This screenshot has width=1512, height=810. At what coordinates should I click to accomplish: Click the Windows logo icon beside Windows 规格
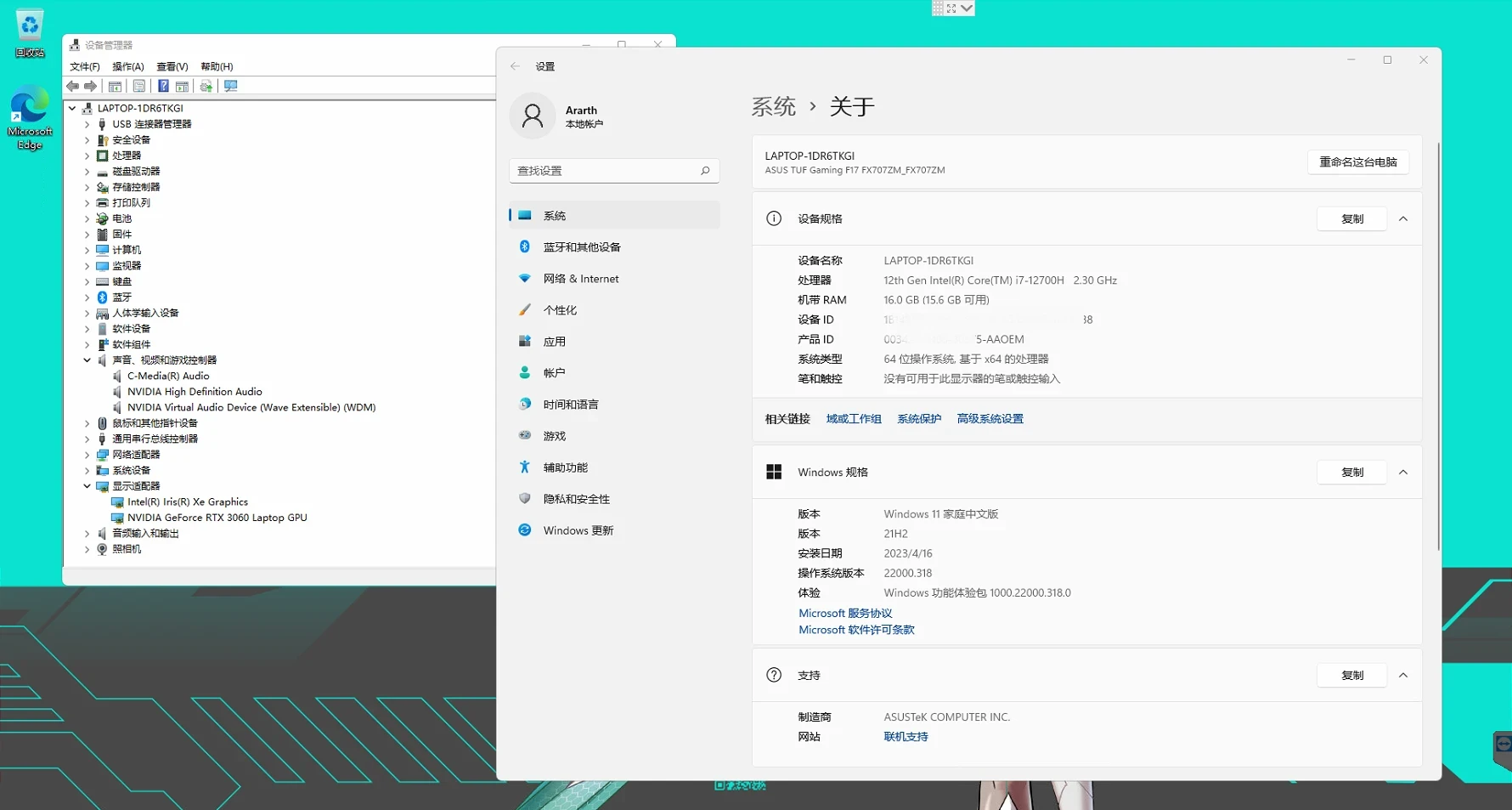click(774, 472)
